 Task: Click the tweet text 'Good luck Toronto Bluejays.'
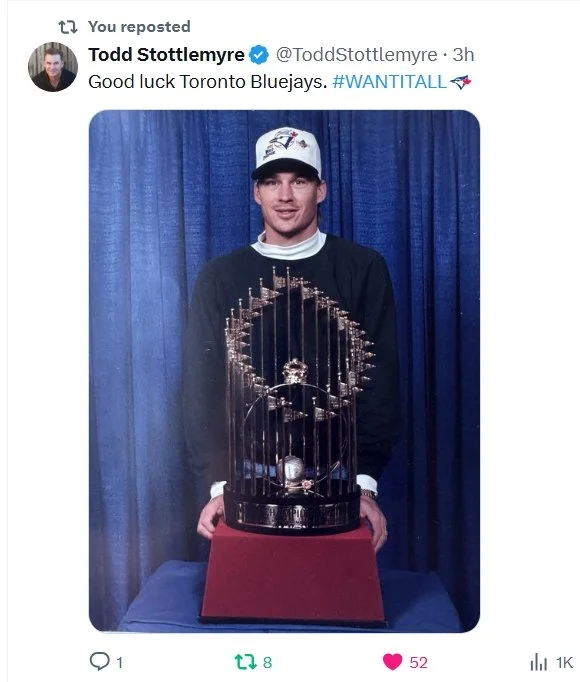coord(208,82)
